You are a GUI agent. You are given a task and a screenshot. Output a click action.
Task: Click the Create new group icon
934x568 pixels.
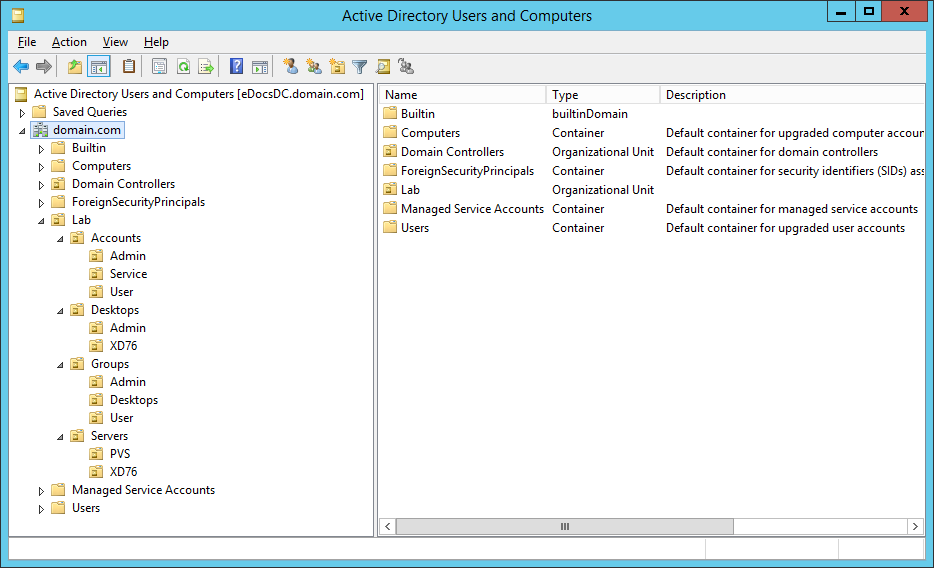[314, 67]
